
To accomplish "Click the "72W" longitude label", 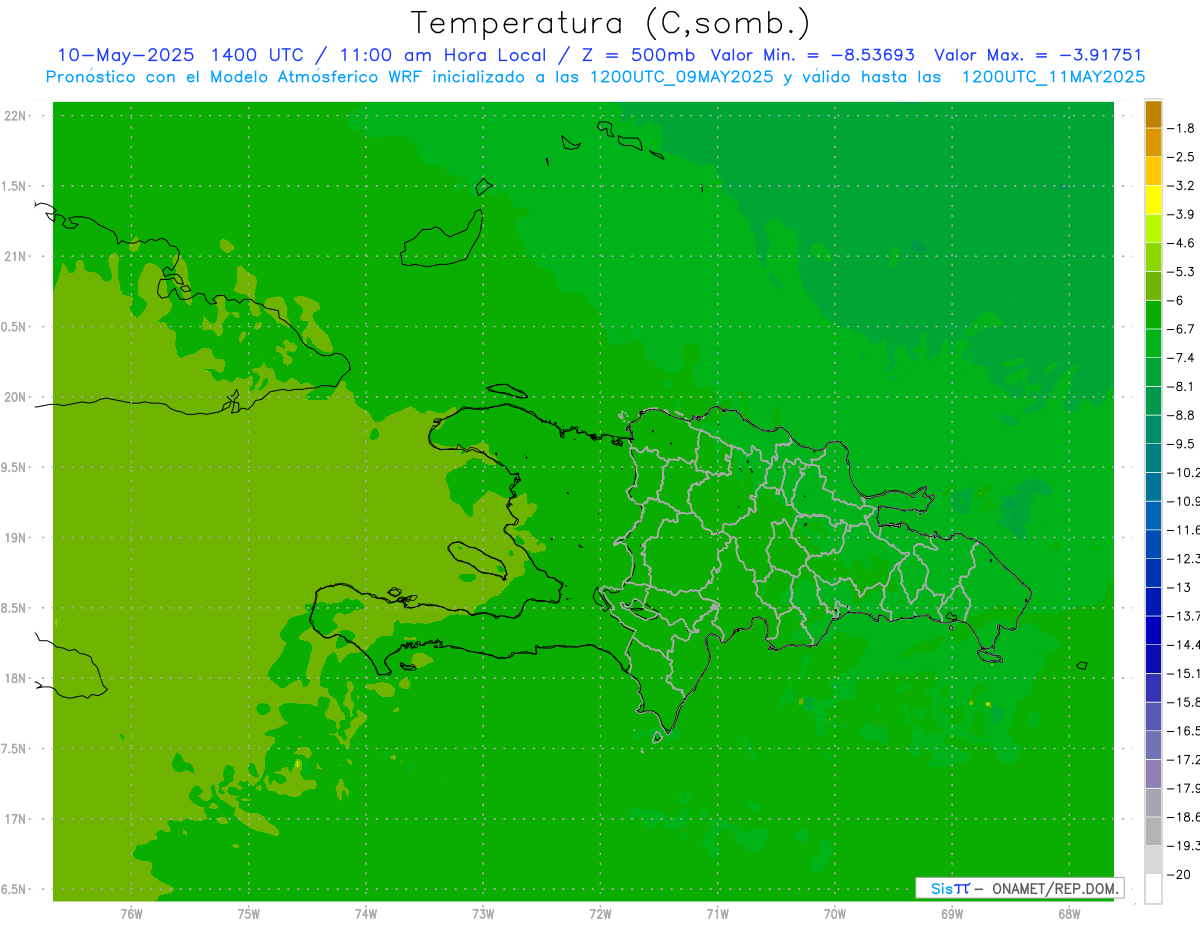I will 600,913.
